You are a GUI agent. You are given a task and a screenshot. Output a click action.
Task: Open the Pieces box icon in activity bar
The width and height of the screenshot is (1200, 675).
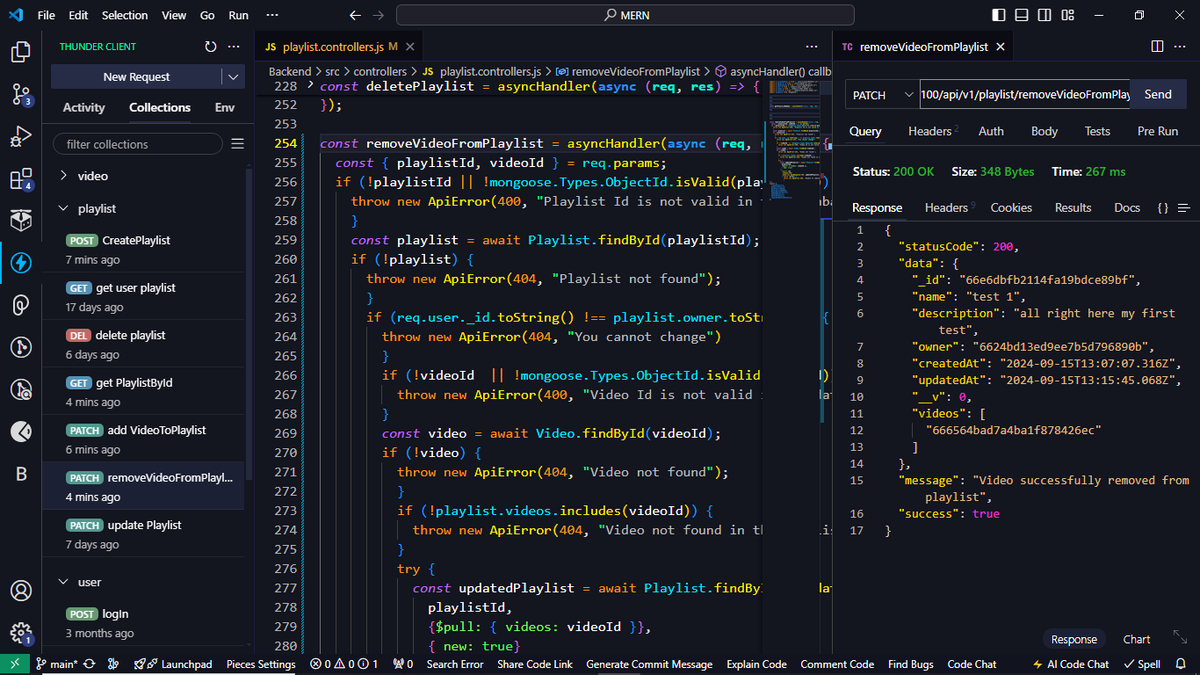20,221
